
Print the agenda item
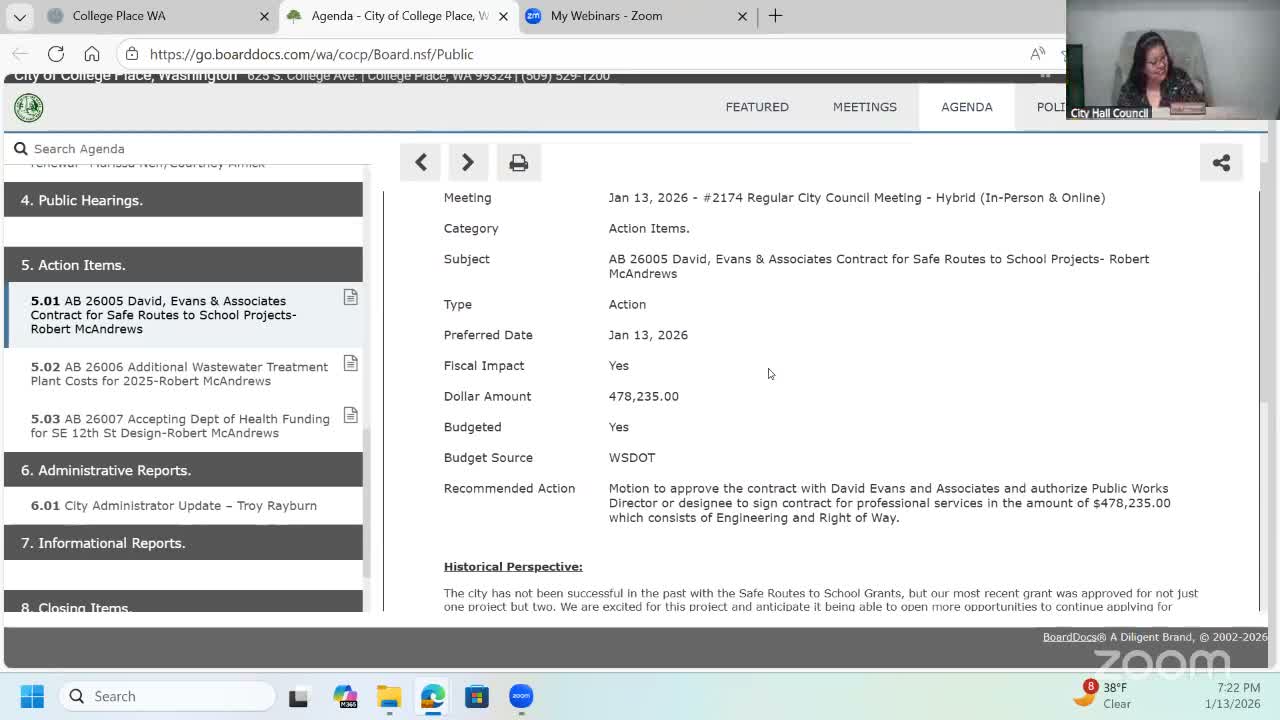(518, 162)
